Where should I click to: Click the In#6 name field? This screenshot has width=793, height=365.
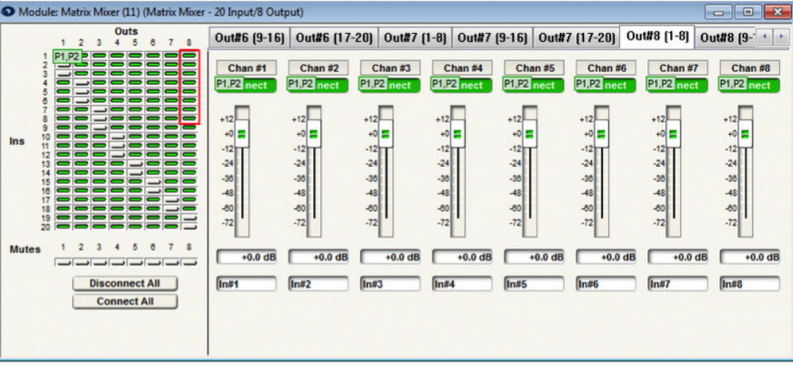[x=606, y=284]
